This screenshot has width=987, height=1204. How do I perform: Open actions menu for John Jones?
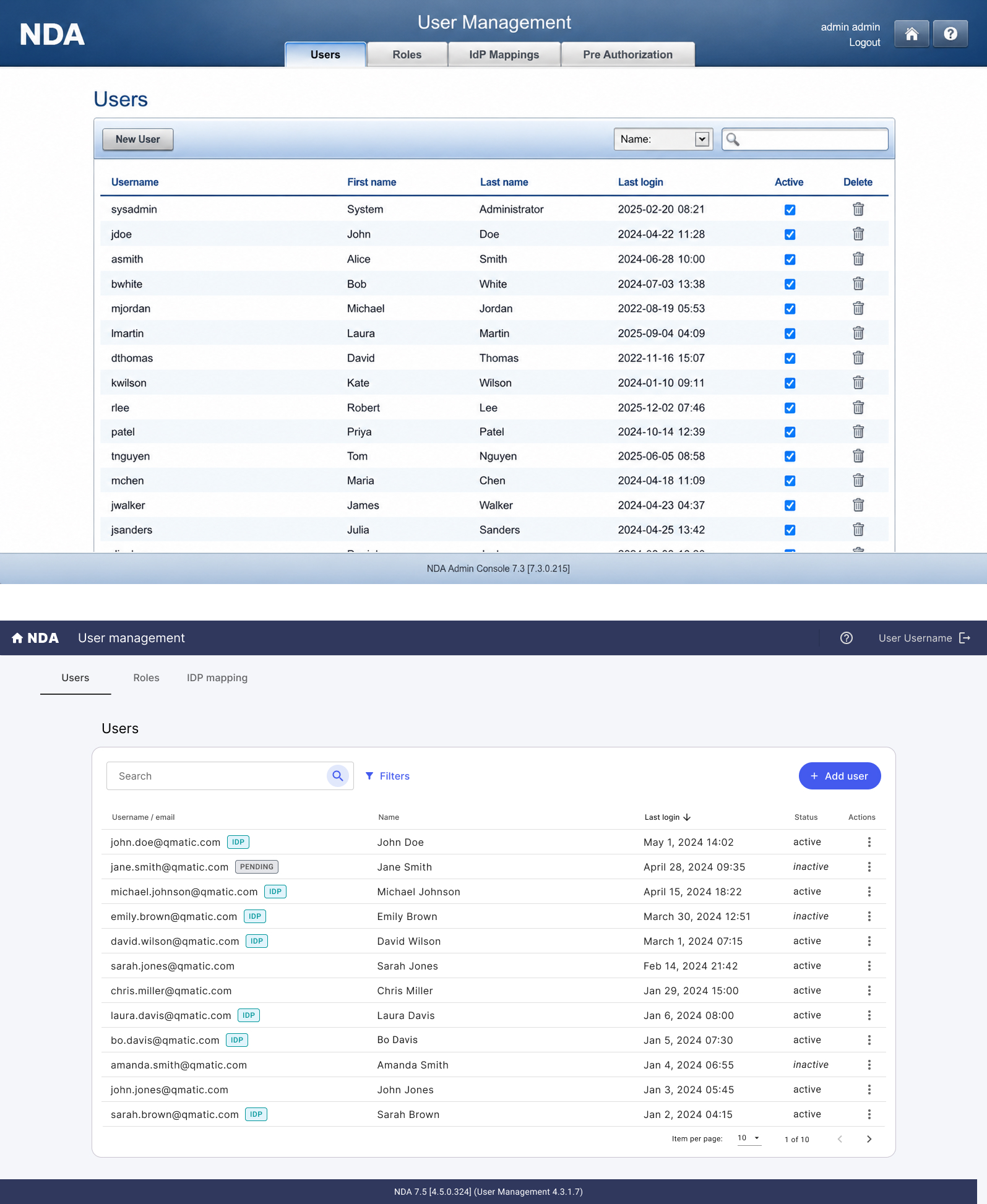[869, 1090]
